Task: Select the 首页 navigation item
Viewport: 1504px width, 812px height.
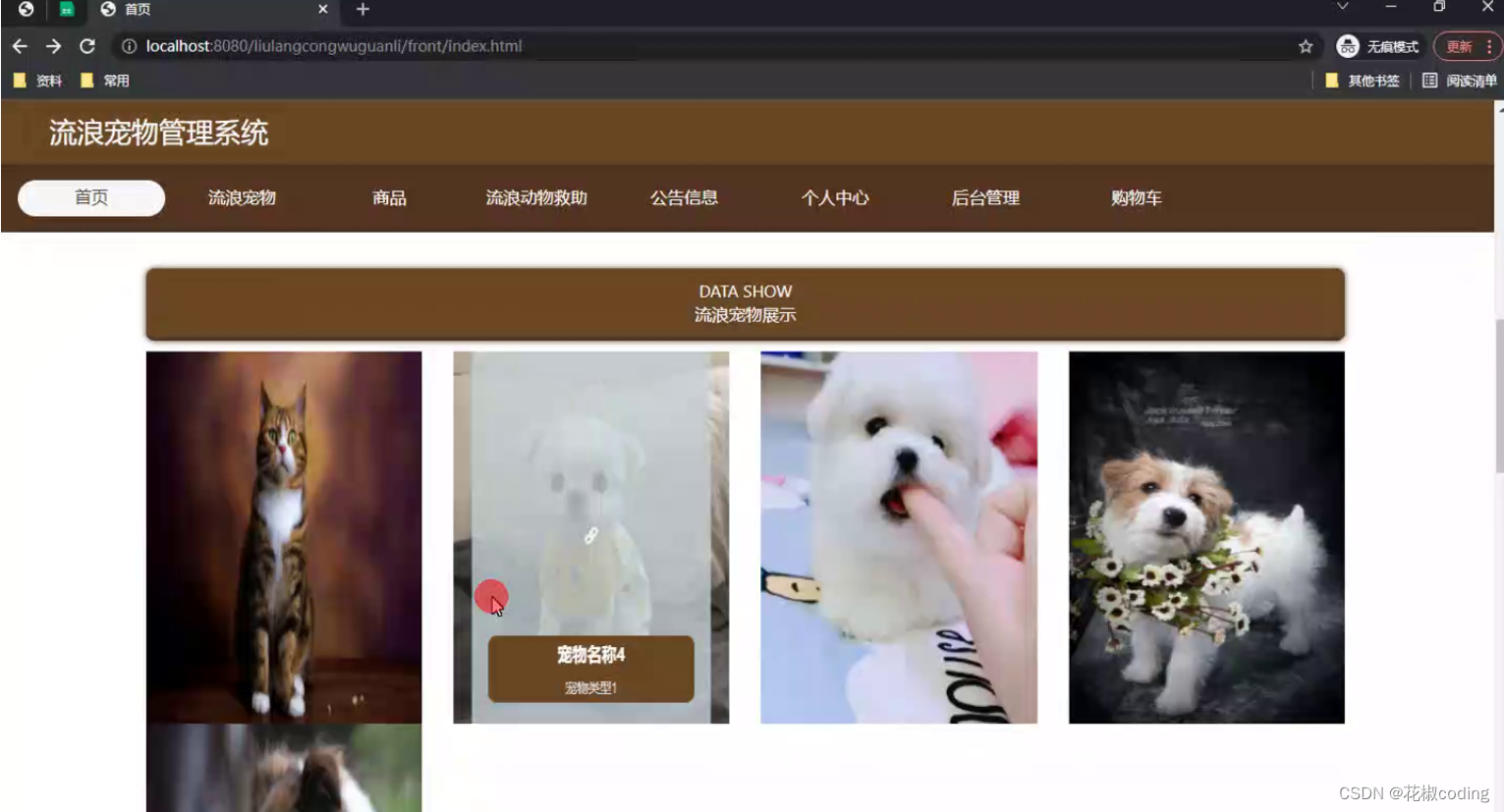Action: click(91, 197)
